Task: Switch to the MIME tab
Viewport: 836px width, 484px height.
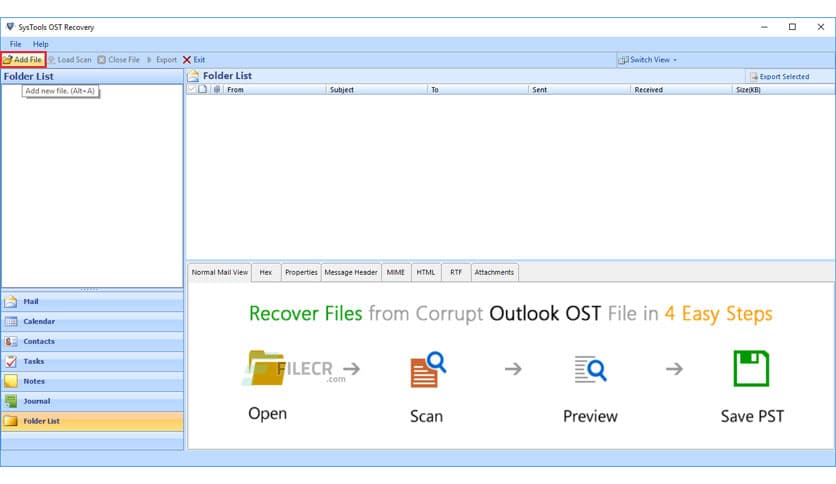Action: point(396,272)
